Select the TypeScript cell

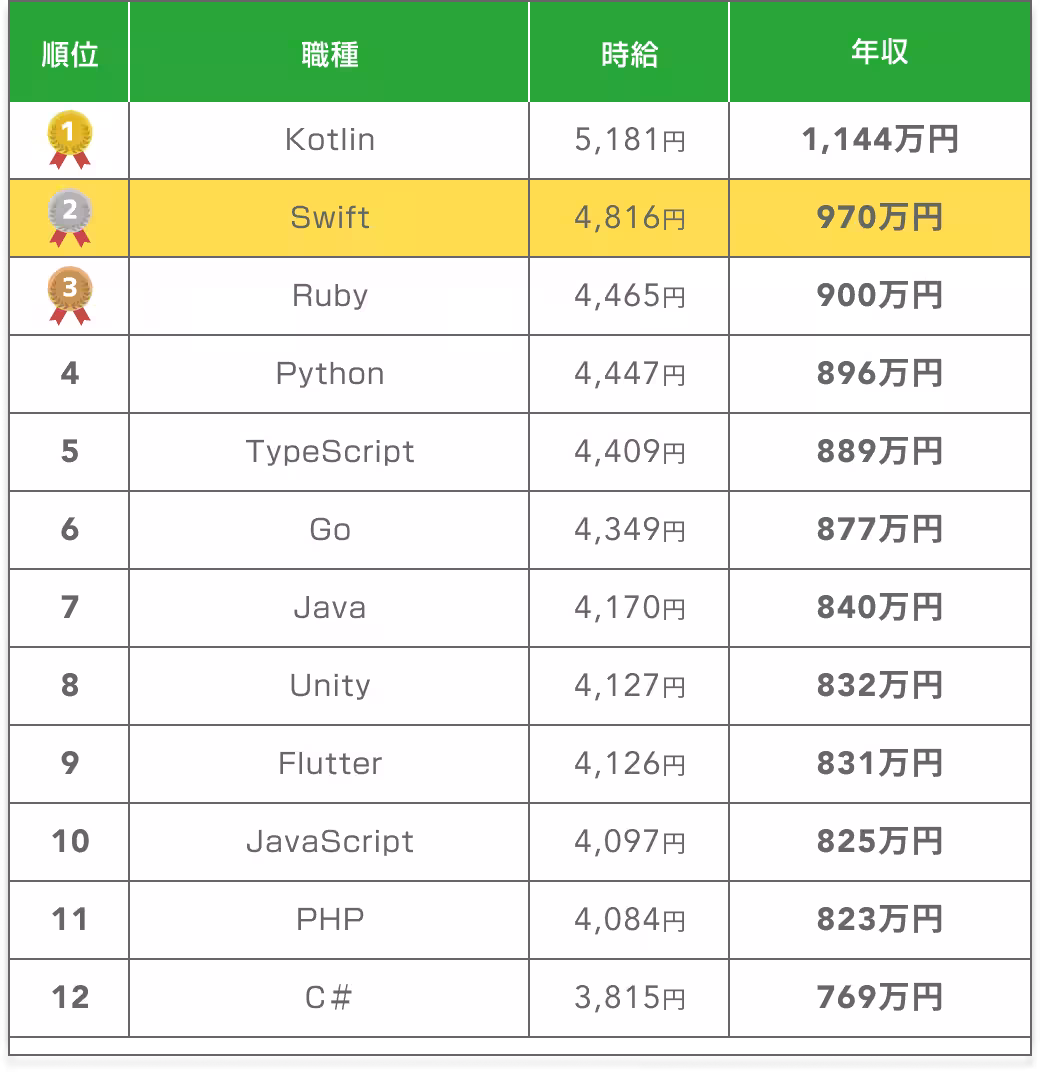pos(330,451)
